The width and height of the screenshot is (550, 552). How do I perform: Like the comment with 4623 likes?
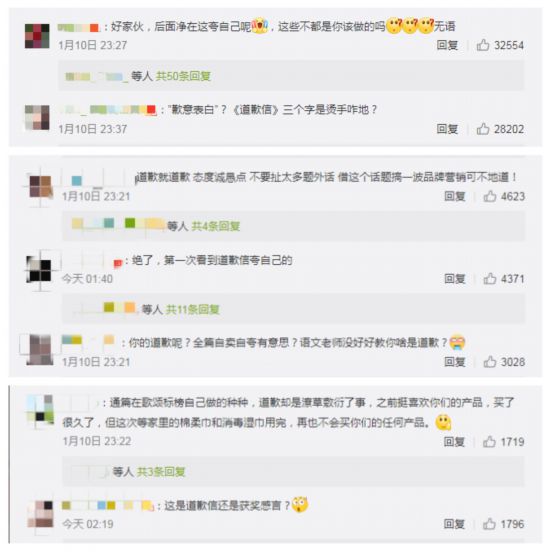[490, 196]
